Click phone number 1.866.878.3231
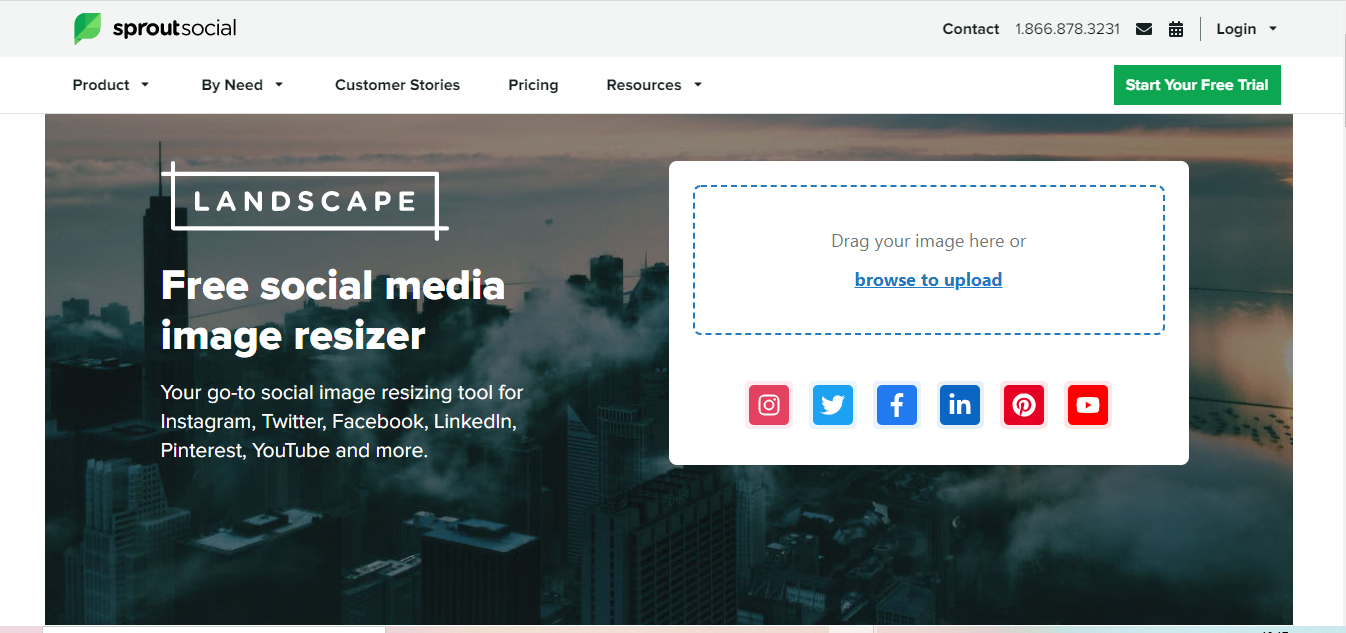1346x633 pixels. click(x=1067, y=29)
